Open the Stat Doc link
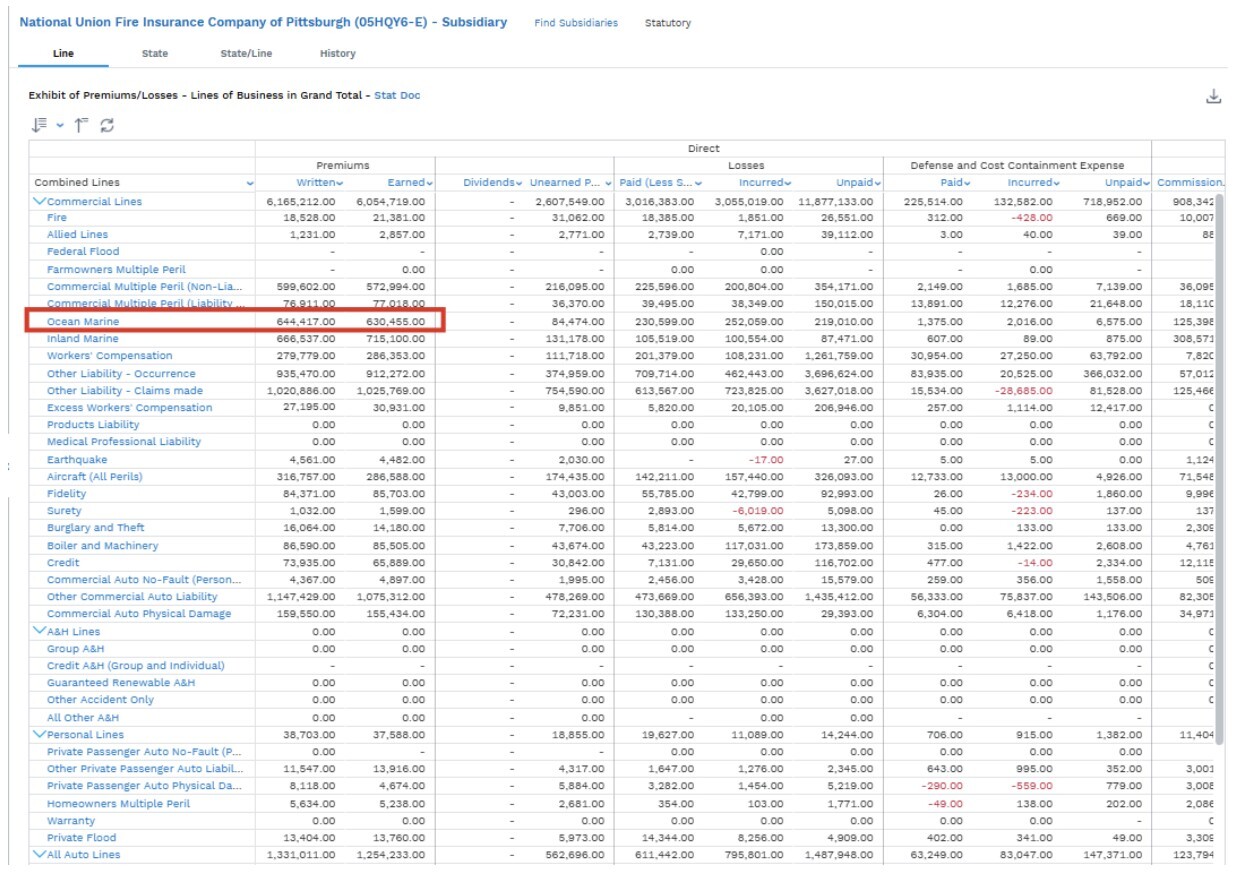The width and height of the screenshot is (1237, 872). pyautogui.click(x=397, y=96)
